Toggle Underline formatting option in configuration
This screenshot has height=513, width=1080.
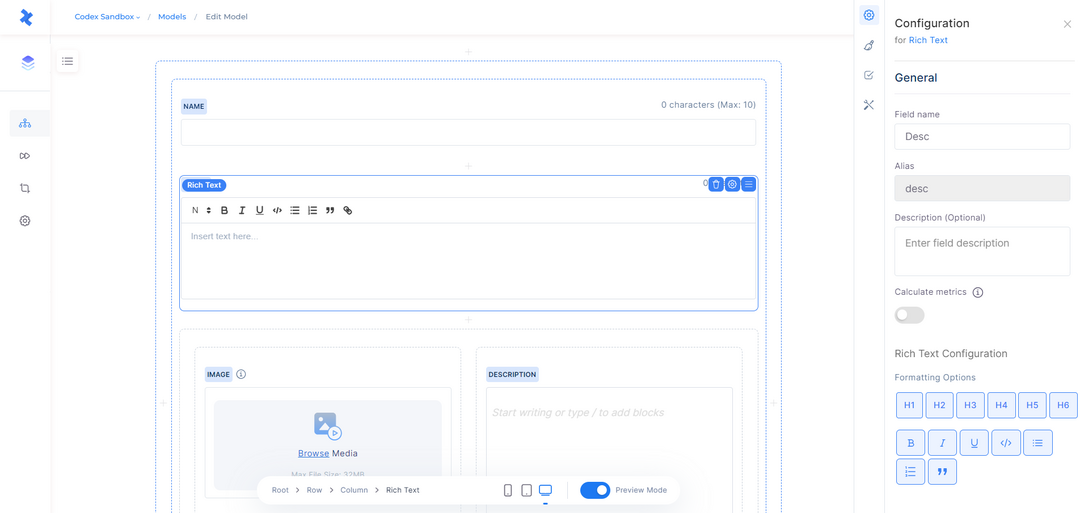coord(974,443)
